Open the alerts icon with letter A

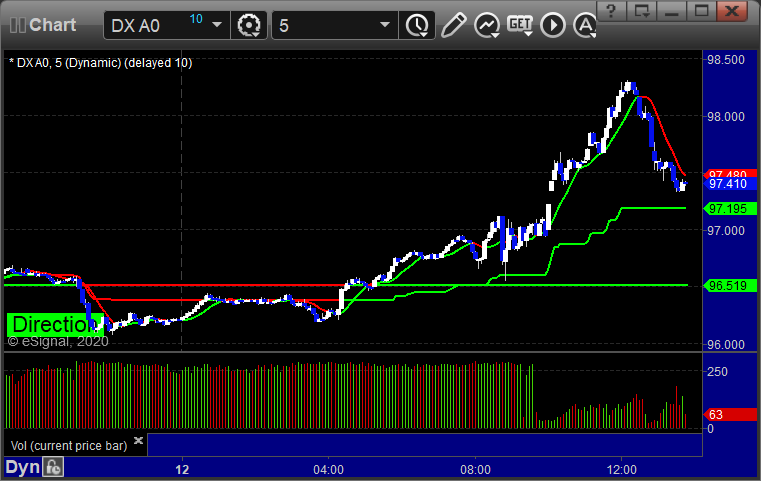point(584,25)
